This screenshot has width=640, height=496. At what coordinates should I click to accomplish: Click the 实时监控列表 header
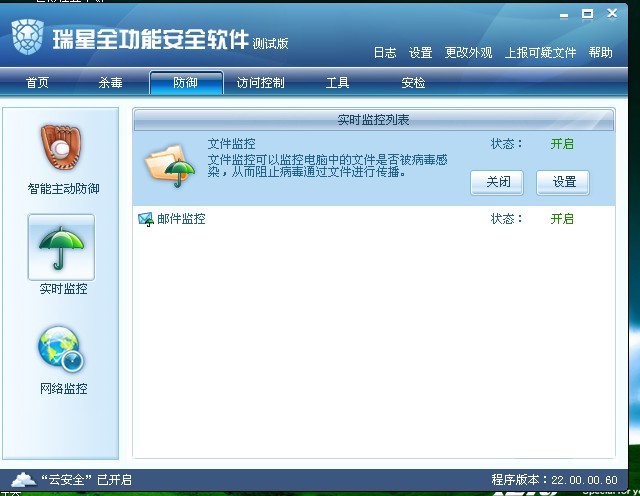coord(373,120)
